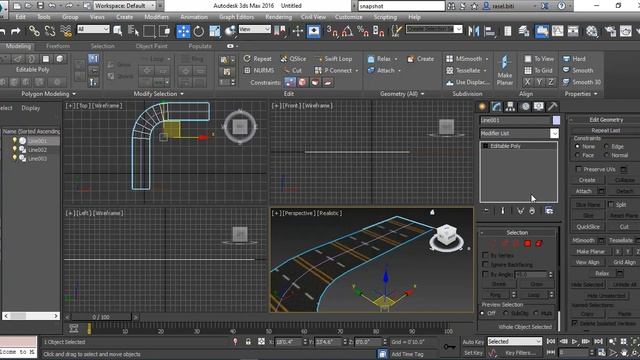Select the Edge constraint radio button
The image size is (640, 360).
coord(606,146)
